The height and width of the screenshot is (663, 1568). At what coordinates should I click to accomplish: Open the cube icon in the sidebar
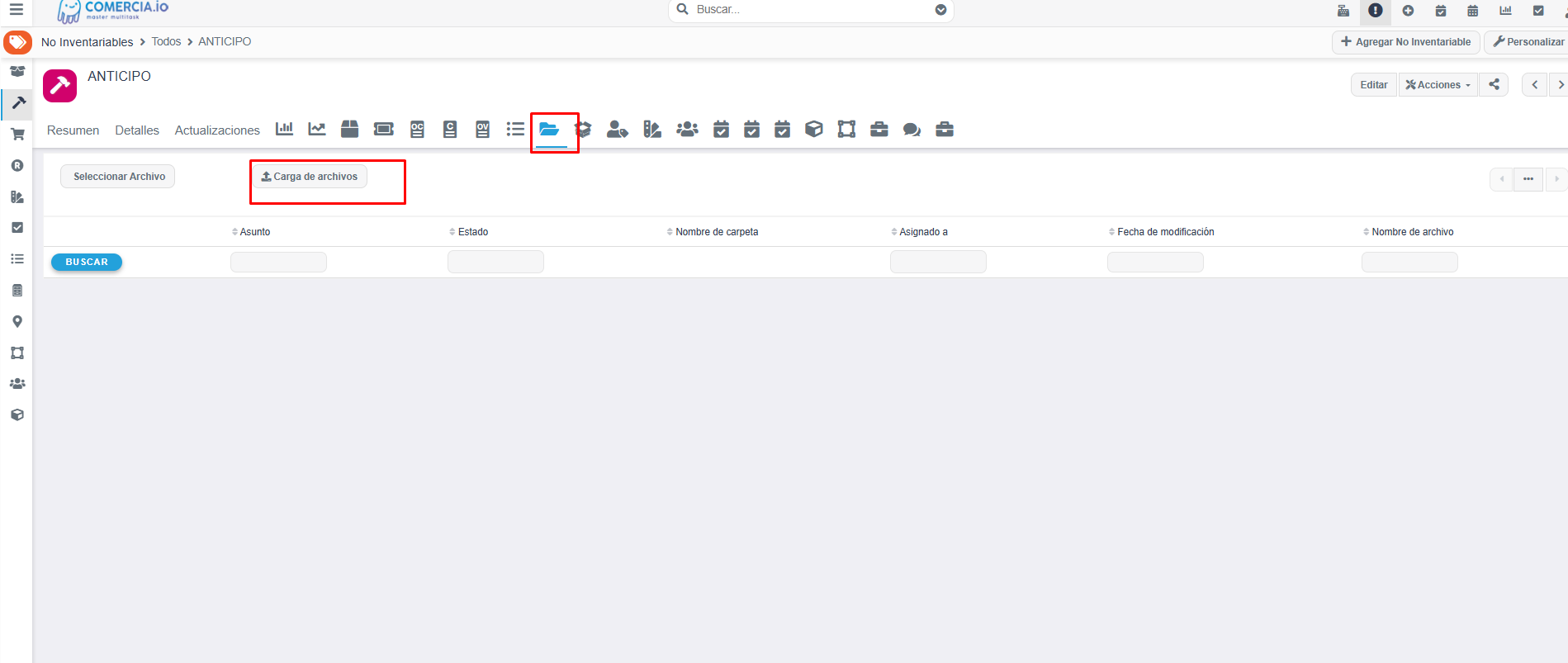tap(17, 414)
